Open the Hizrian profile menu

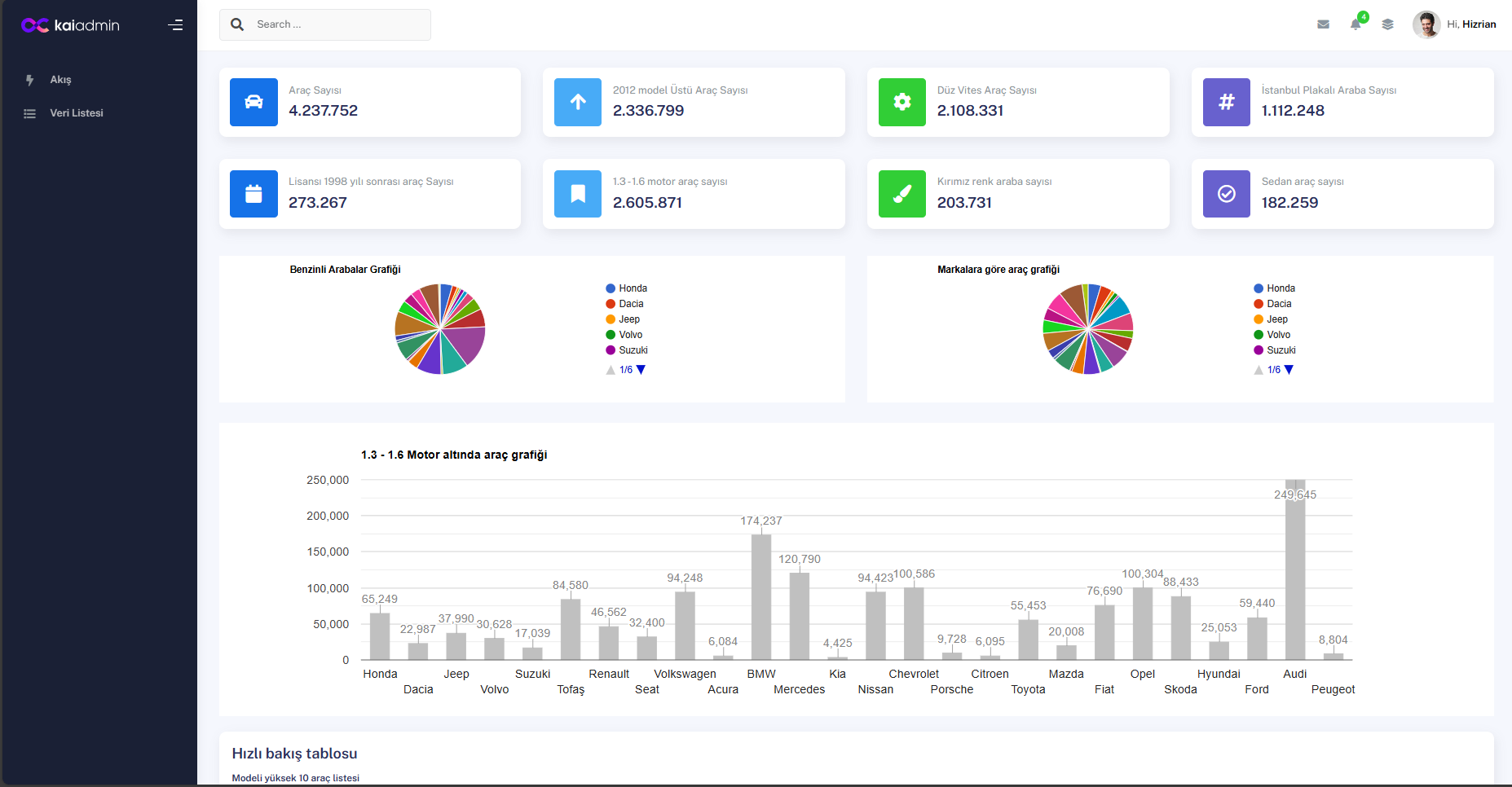(x=1456, y=24)
